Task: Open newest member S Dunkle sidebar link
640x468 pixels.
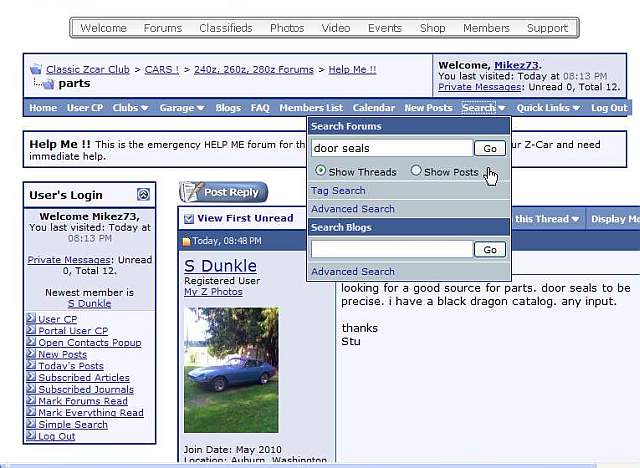Action: 89,304
